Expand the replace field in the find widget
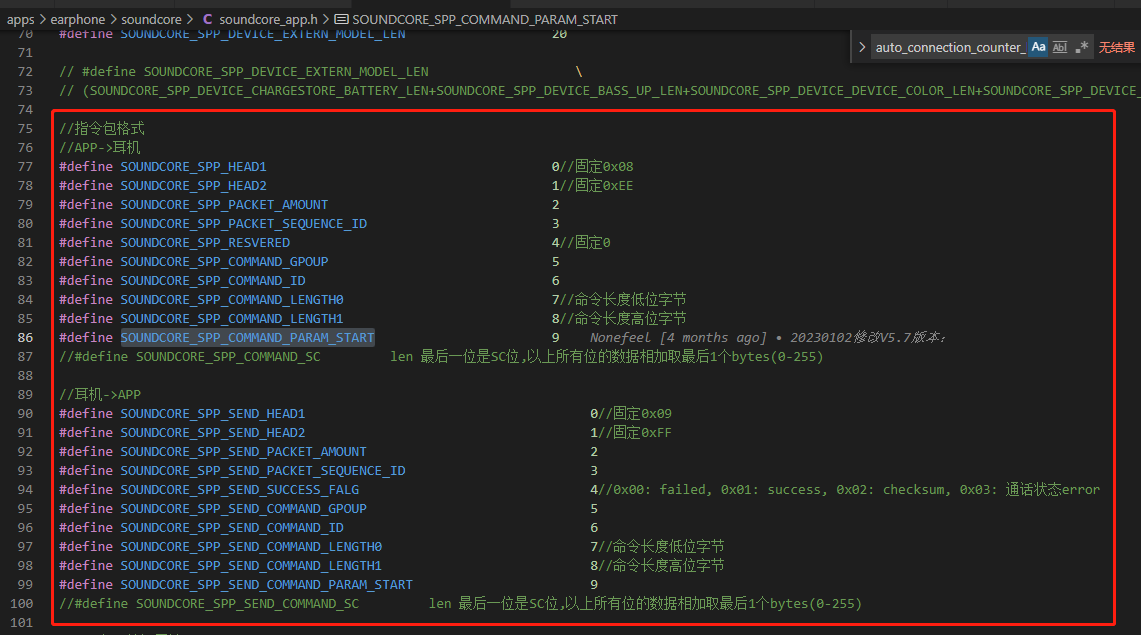Viewport: 1141px width, 635px height. (x=862, y=47)
